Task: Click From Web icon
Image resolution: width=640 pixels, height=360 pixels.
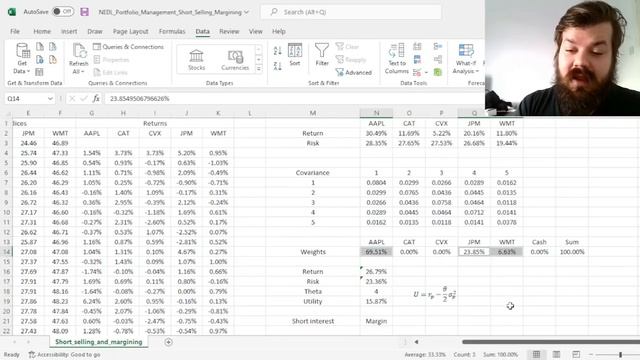Action: (x=40, y=60)
